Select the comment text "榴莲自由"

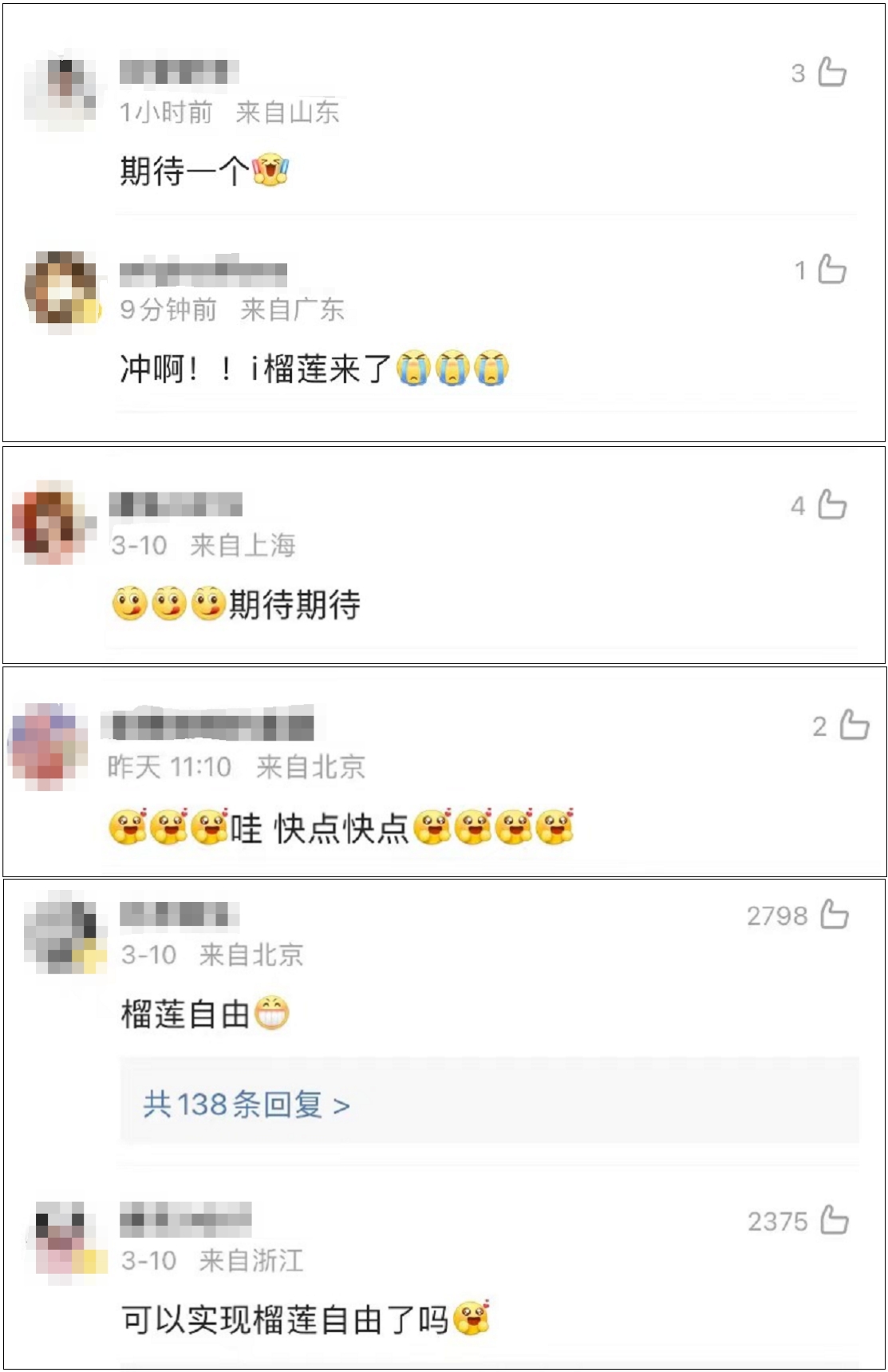coord(186,1014)
